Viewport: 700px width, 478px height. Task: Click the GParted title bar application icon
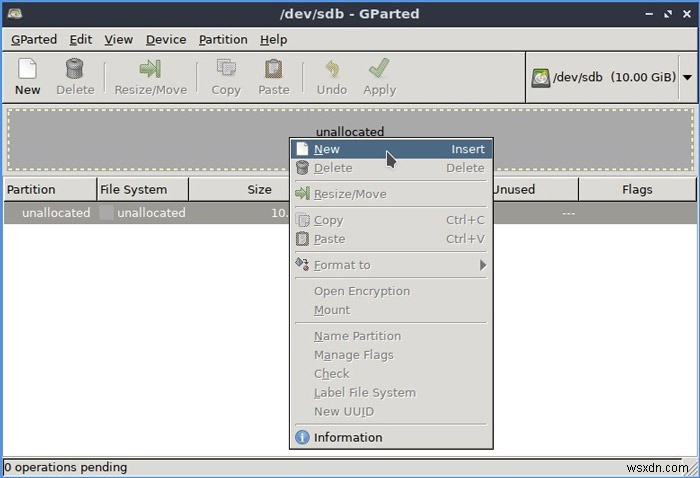15,13
